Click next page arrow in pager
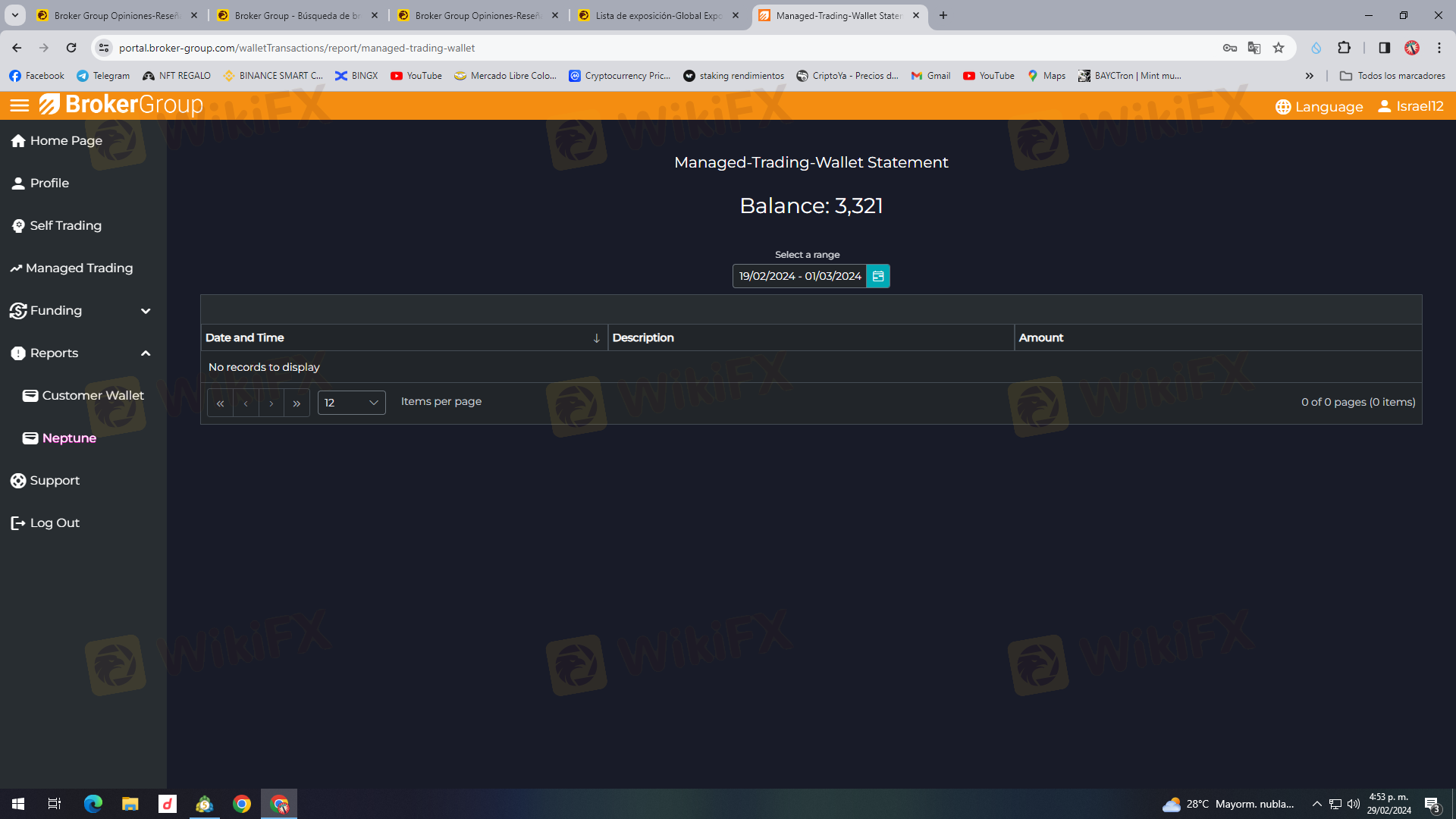The image size is (1456, 819). pos(271,403)
